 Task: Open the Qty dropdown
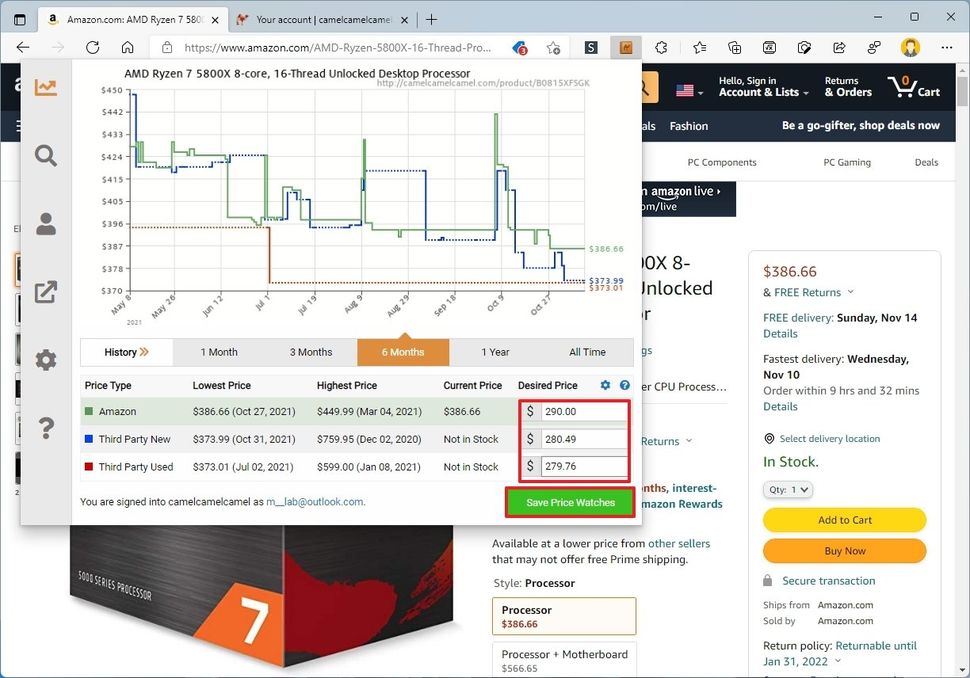coord(787,489)
